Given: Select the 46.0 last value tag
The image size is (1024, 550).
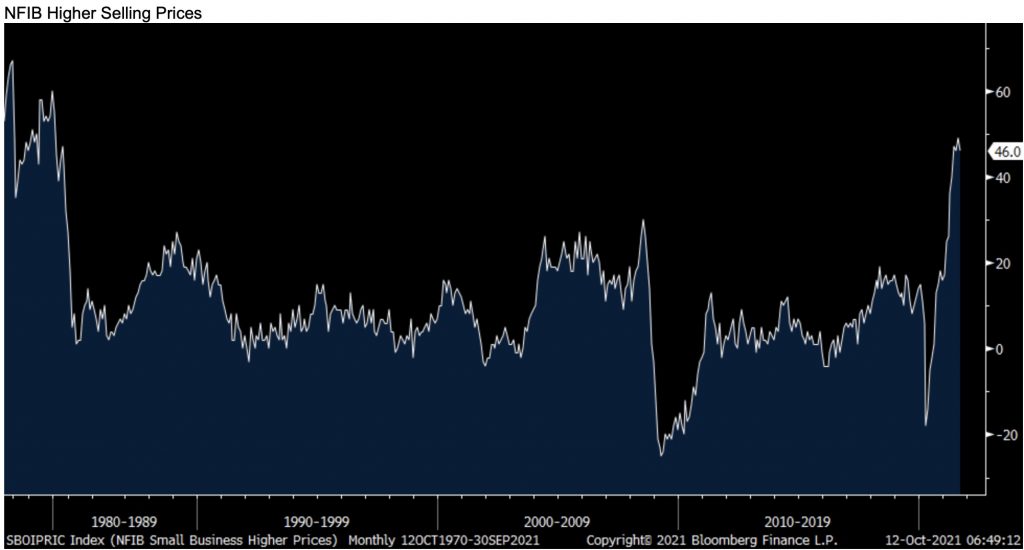Looking at the screenshot, I should point(1004,152).
